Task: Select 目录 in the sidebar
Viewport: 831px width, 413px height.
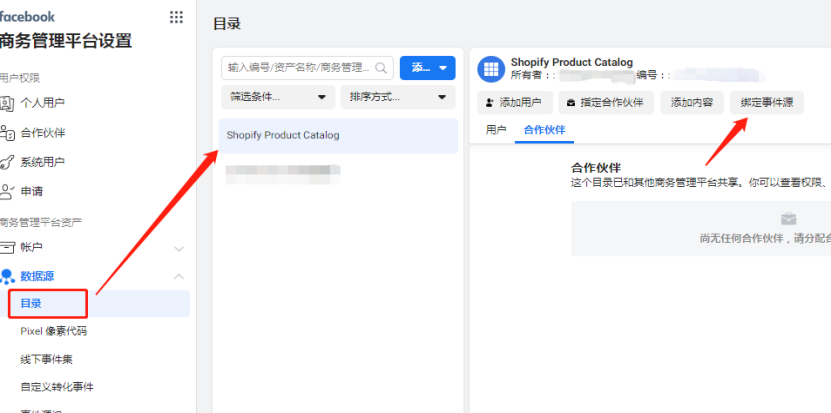Action: coord(95,304)
